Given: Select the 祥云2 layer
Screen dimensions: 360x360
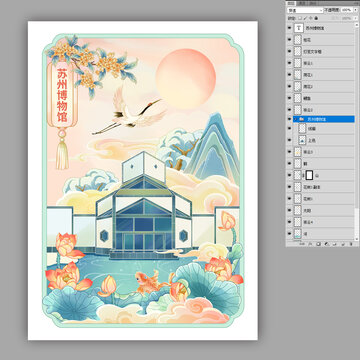Looking at the screenshot, I should click(x=321, y=109).
